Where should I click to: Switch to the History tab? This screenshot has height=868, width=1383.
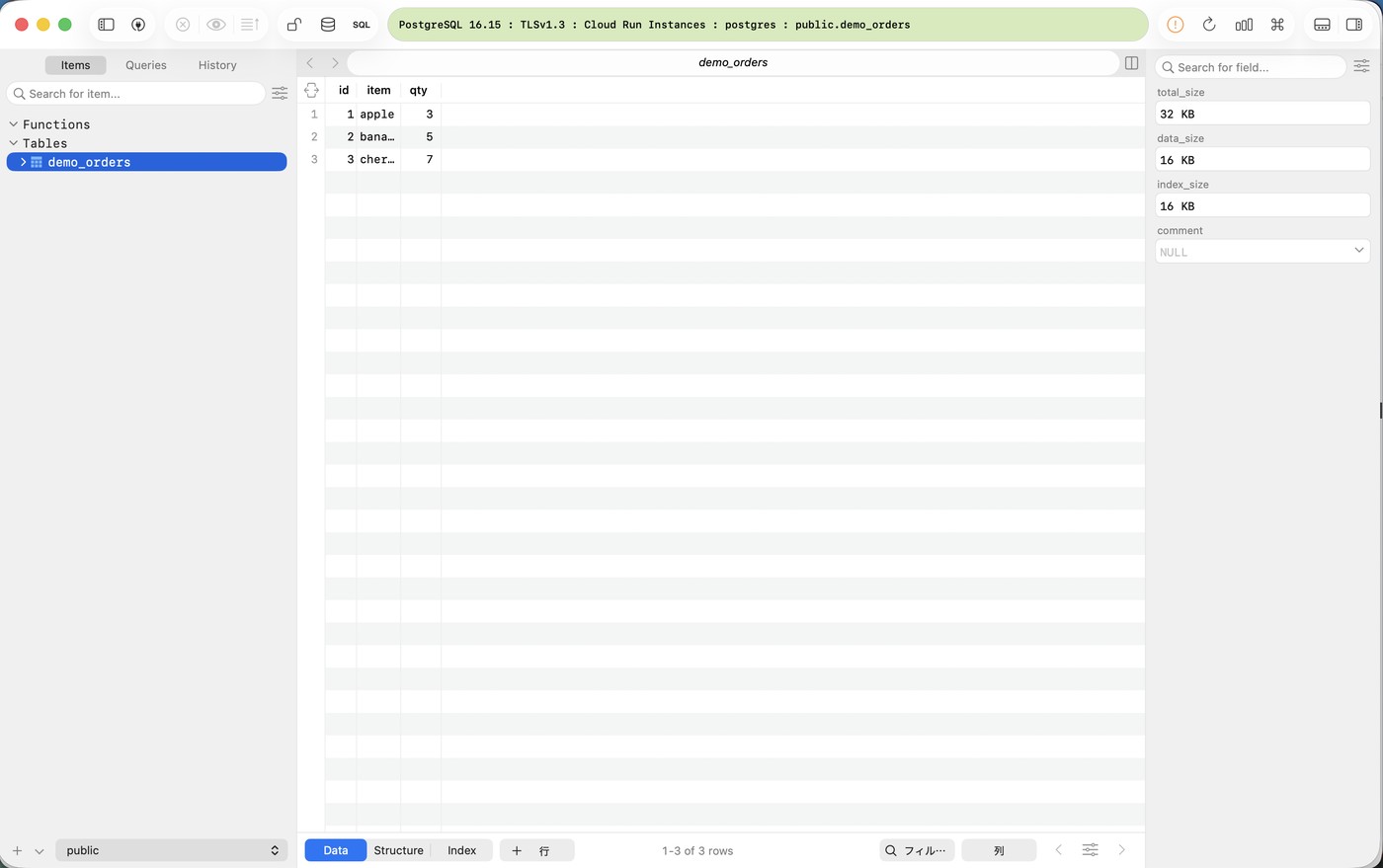(x=217, y=65)
